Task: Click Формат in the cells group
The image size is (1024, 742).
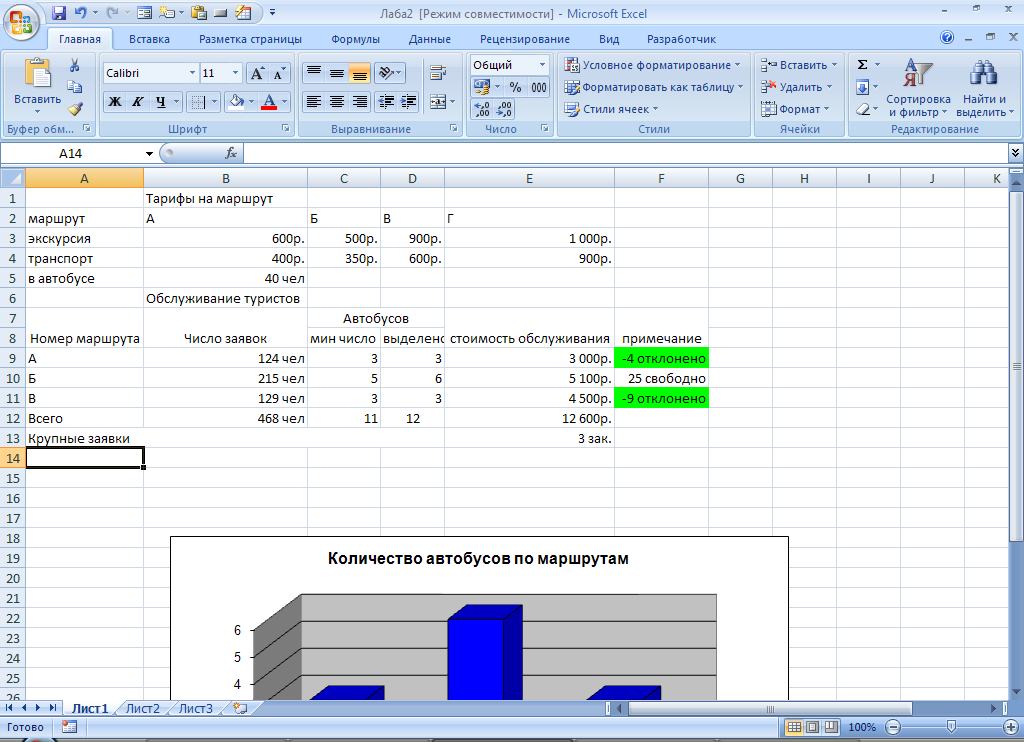Action: click(x=795, y=109)
